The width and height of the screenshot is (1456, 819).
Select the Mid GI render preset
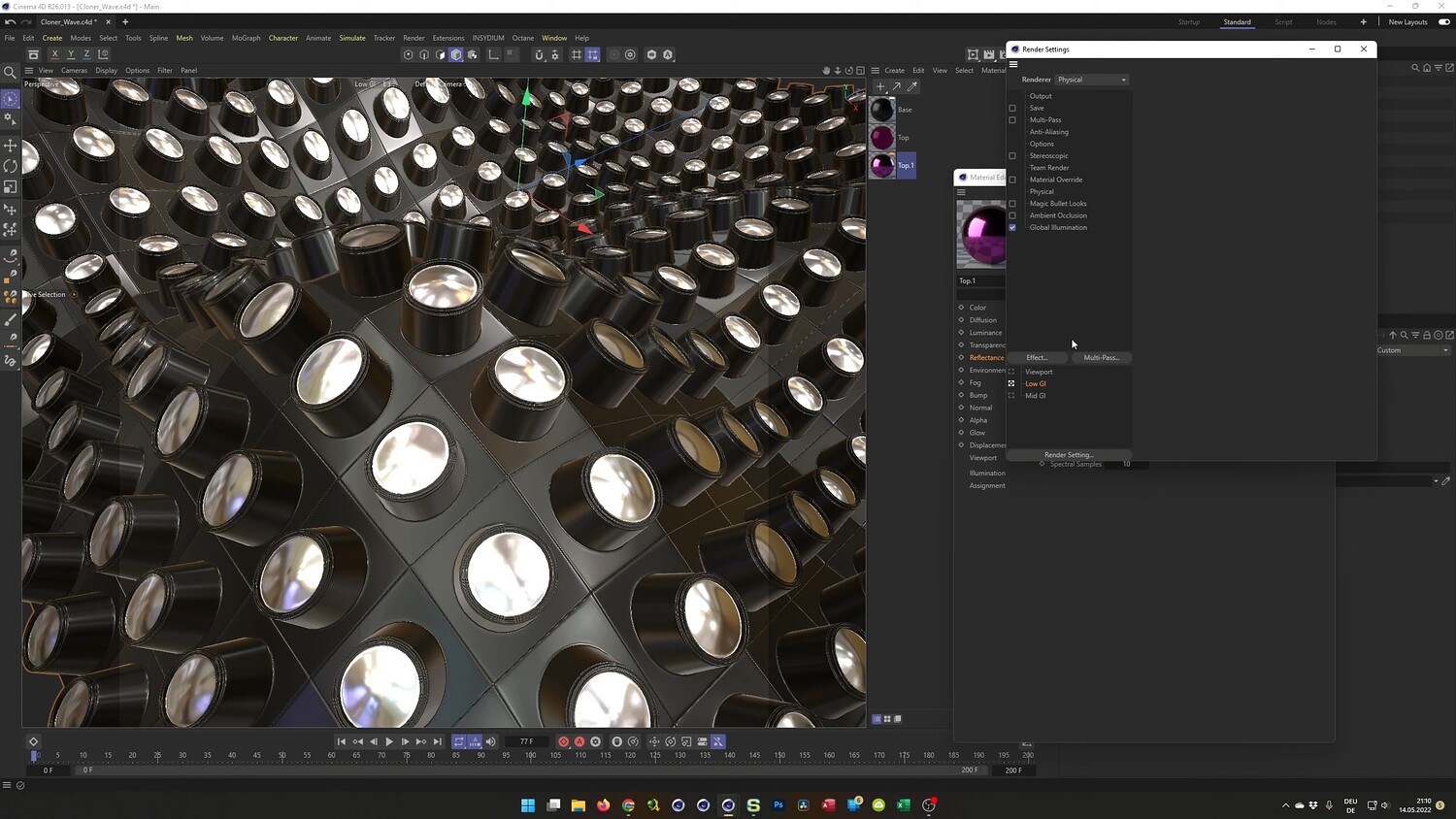point(1036,396)
